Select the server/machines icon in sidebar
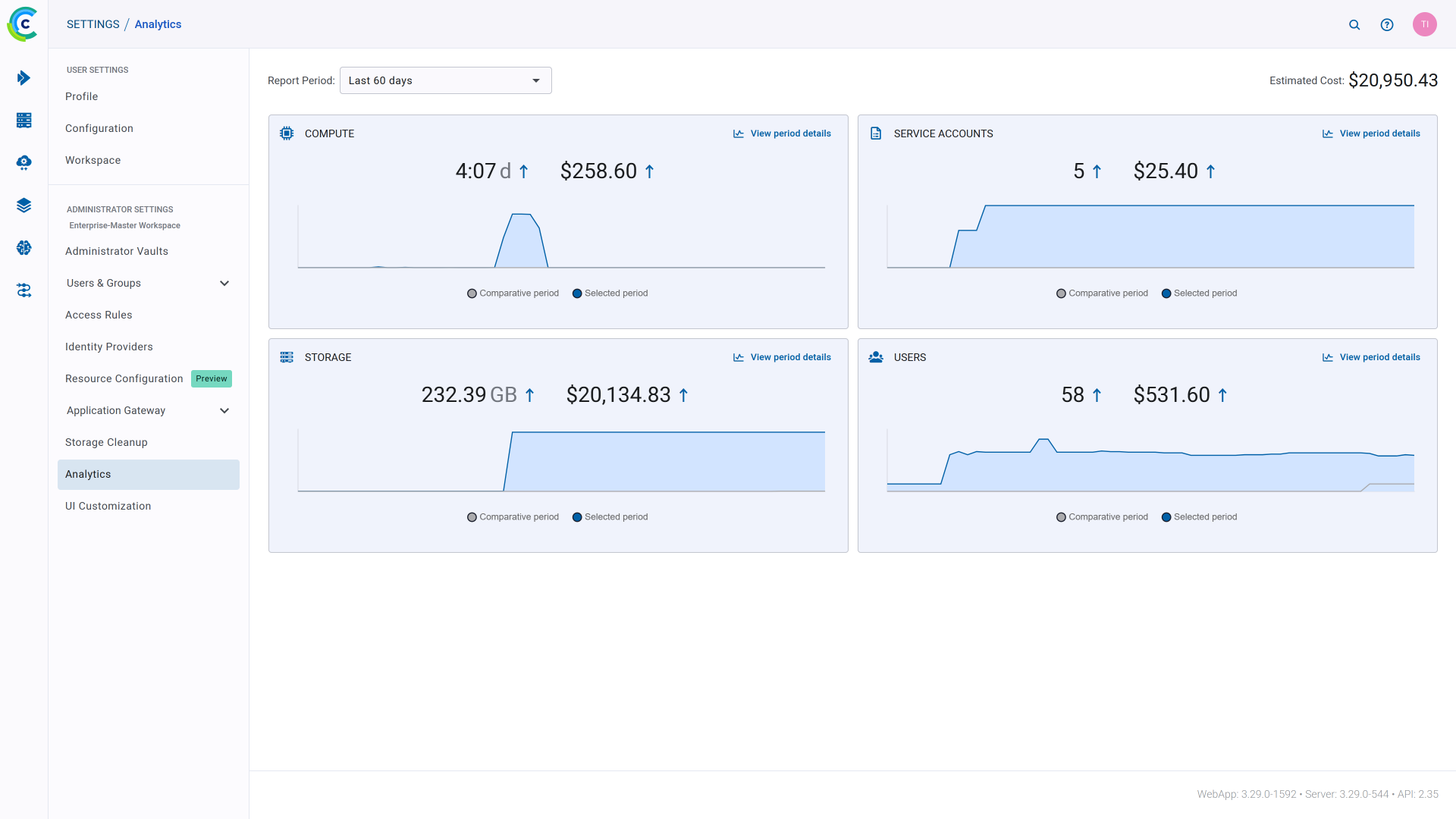Image resolution: width=1456 pixels, height=819 pixels. [24, 120]
